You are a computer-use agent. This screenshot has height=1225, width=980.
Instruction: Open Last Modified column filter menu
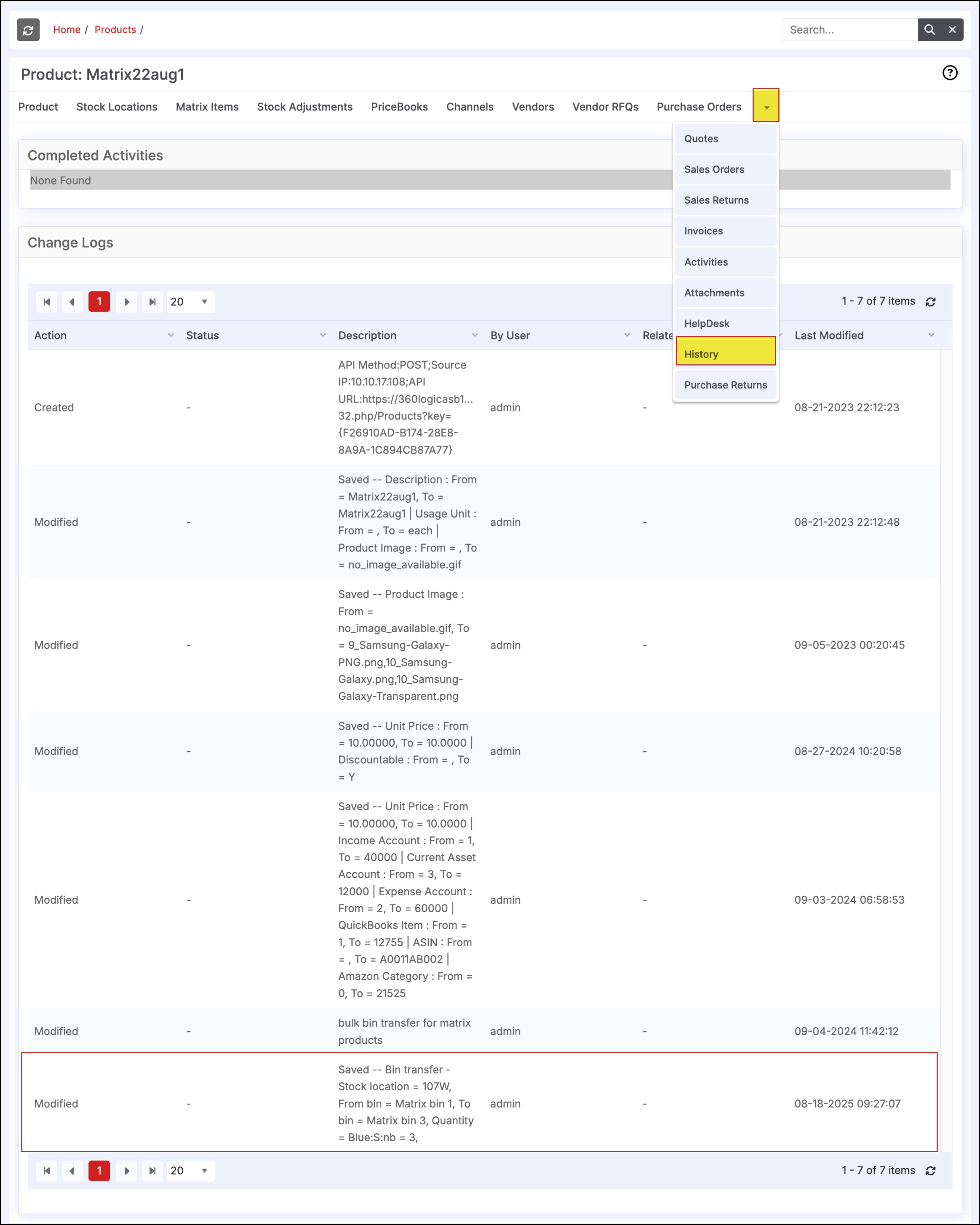click(x=931, y=335)
